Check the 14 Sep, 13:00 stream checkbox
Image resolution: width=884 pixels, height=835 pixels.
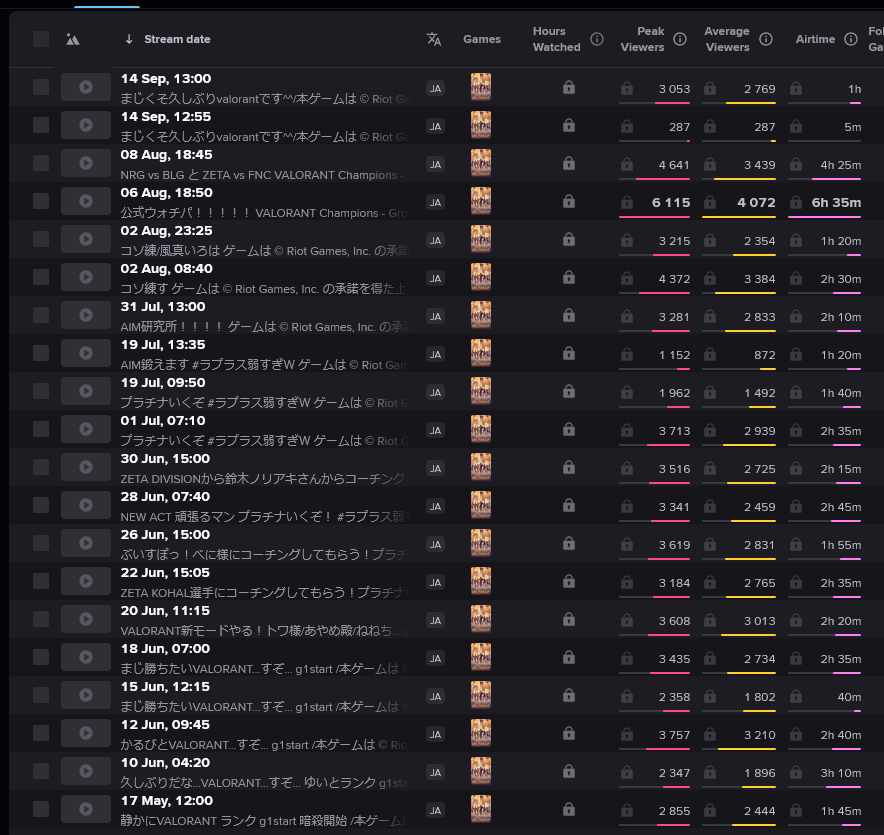click(x=41, y=87)
